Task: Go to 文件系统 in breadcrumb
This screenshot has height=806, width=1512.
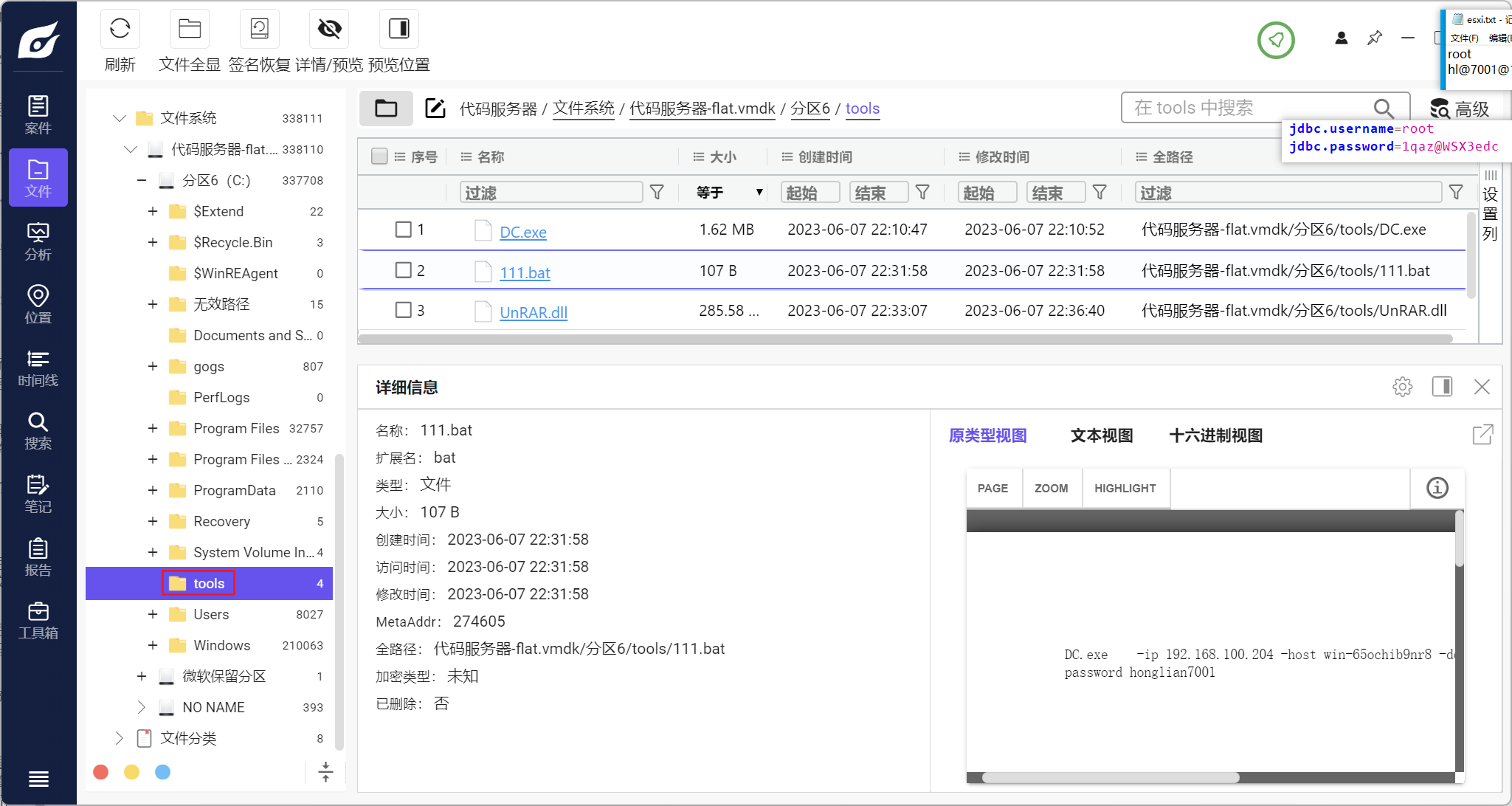Action: tap(583, 108)
